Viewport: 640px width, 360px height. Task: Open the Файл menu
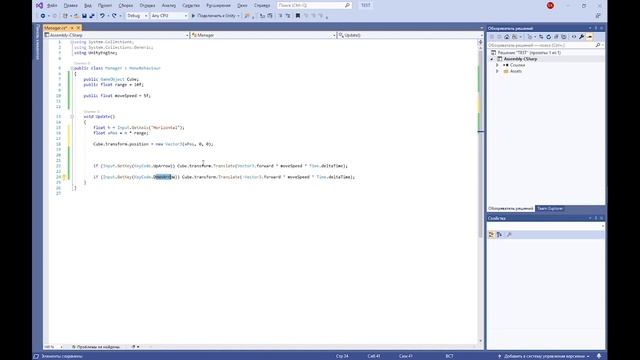pos(52,6)
